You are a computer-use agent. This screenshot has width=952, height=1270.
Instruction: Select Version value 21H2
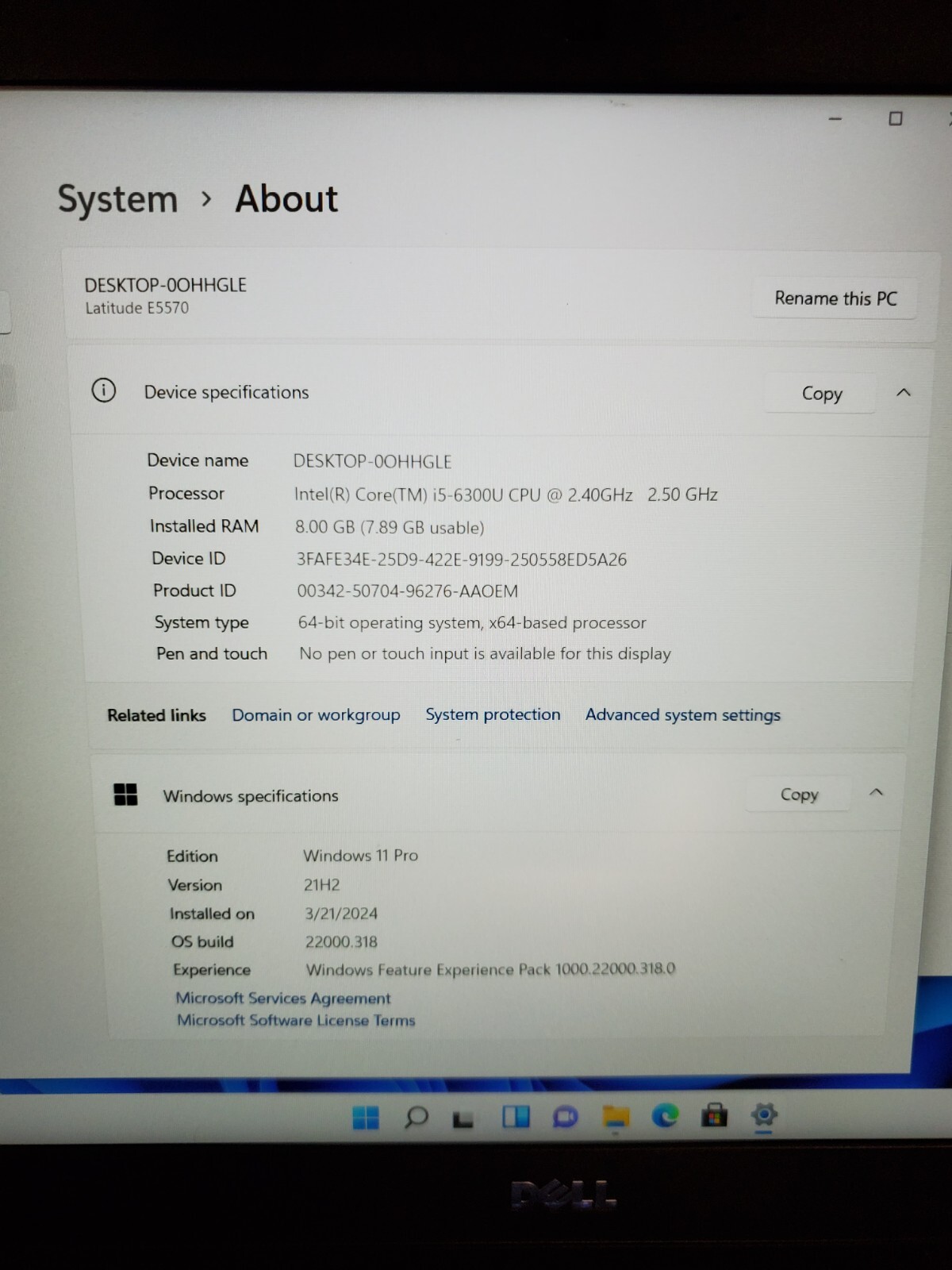(321, 885)
